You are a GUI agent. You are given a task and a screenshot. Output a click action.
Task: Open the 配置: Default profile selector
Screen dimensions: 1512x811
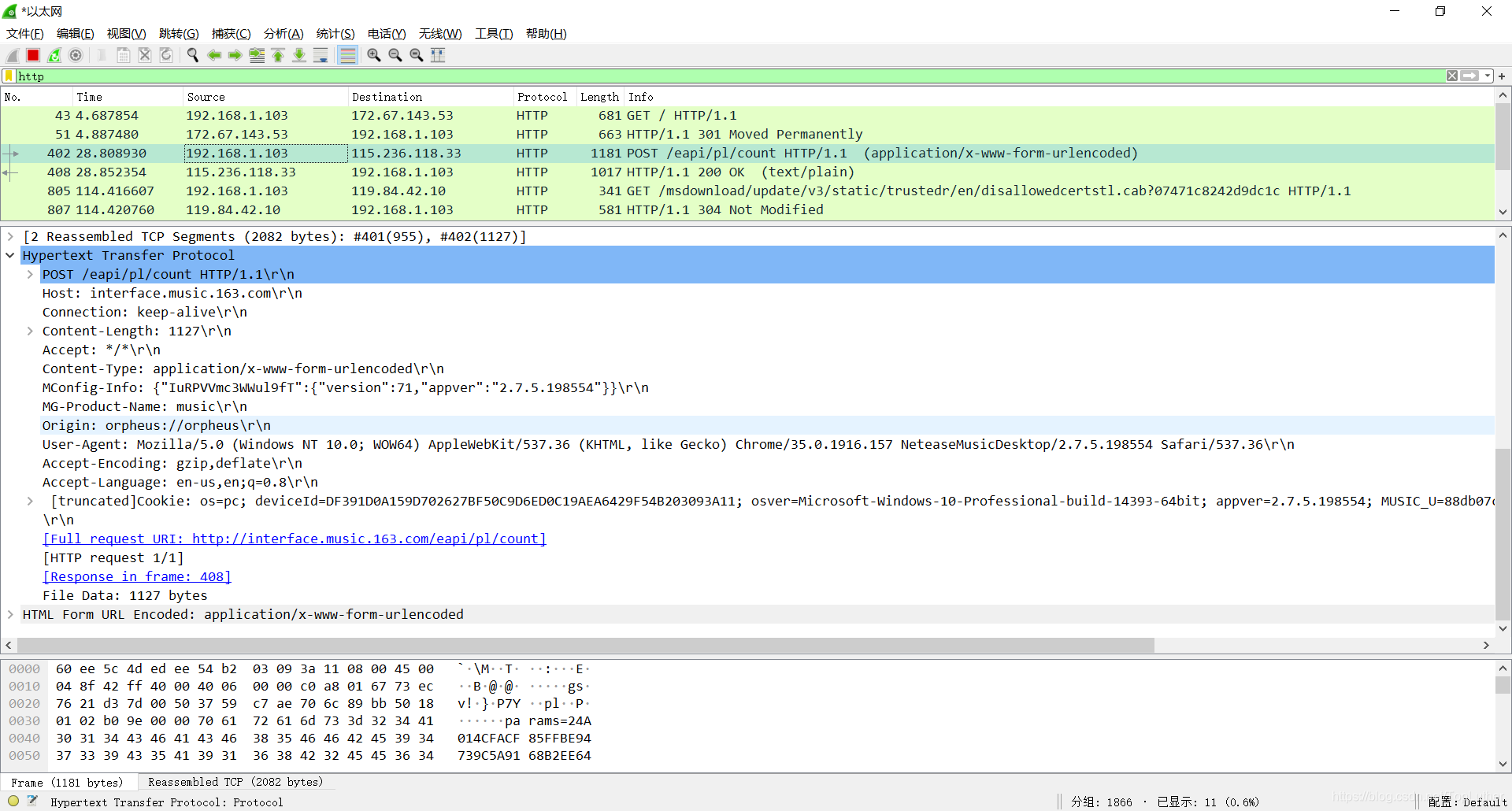[1467, 802]
